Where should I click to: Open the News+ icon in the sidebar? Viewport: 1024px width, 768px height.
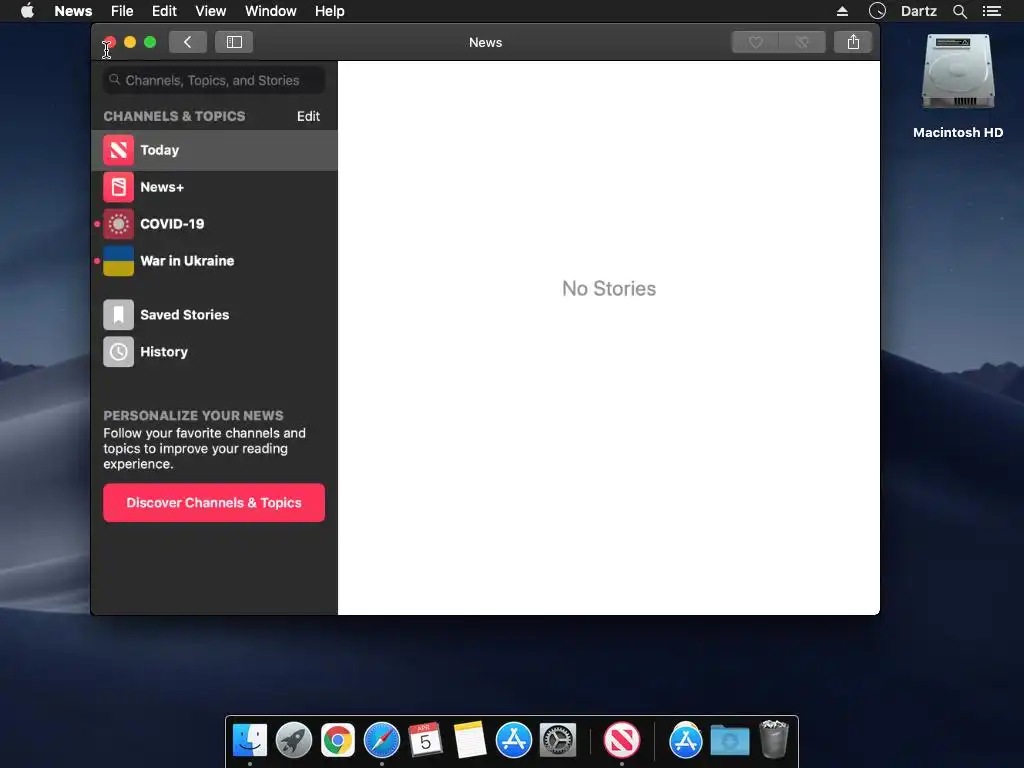pos(118,187)
